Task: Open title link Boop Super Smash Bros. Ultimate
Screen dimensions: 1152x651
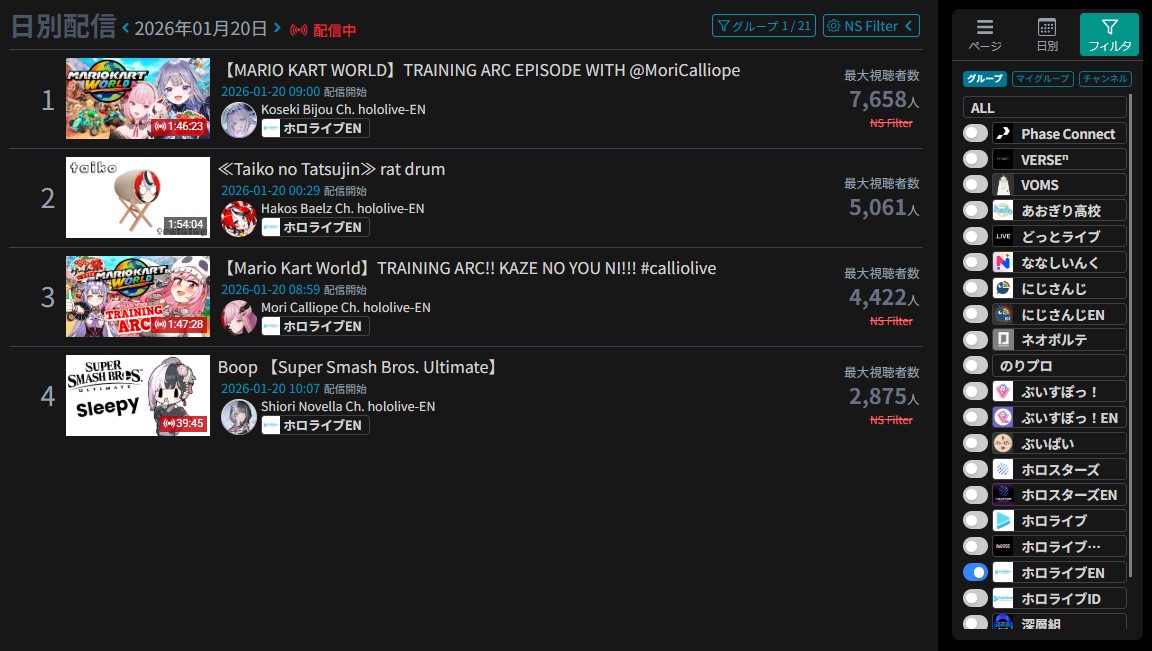Action: click(x=359, y=367)
